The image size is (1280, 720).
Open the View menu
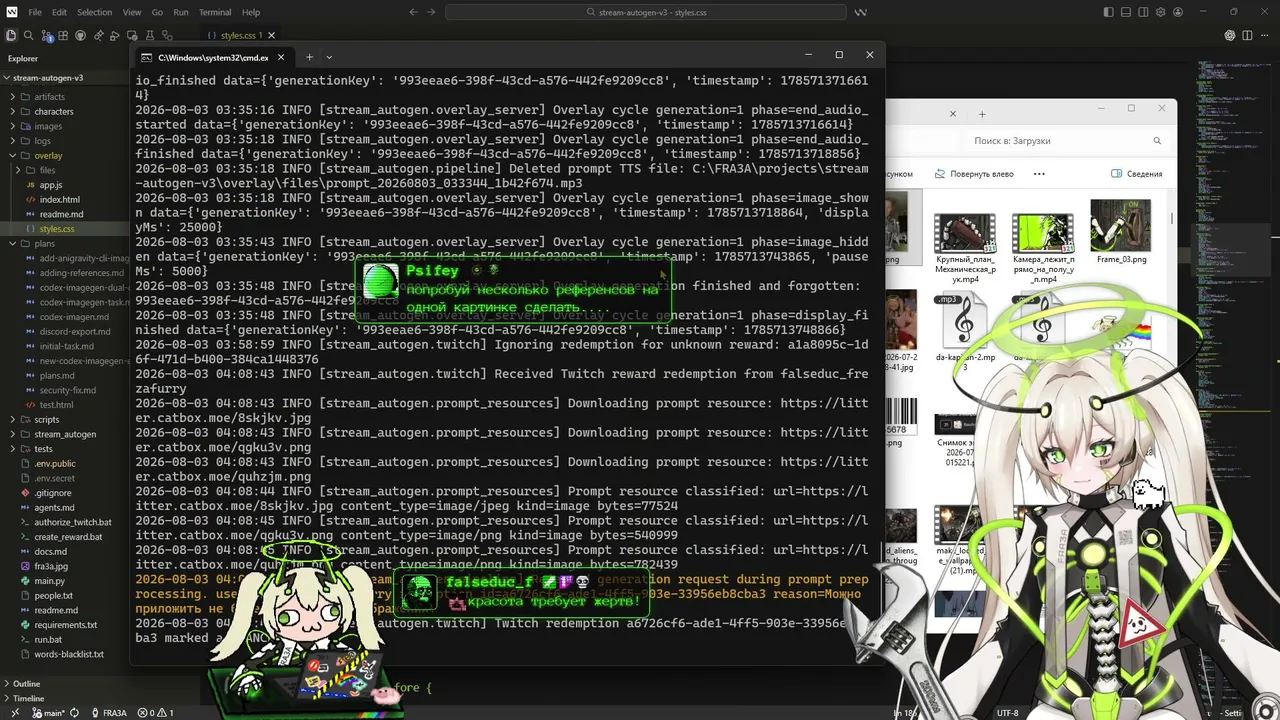coord(132,12)
